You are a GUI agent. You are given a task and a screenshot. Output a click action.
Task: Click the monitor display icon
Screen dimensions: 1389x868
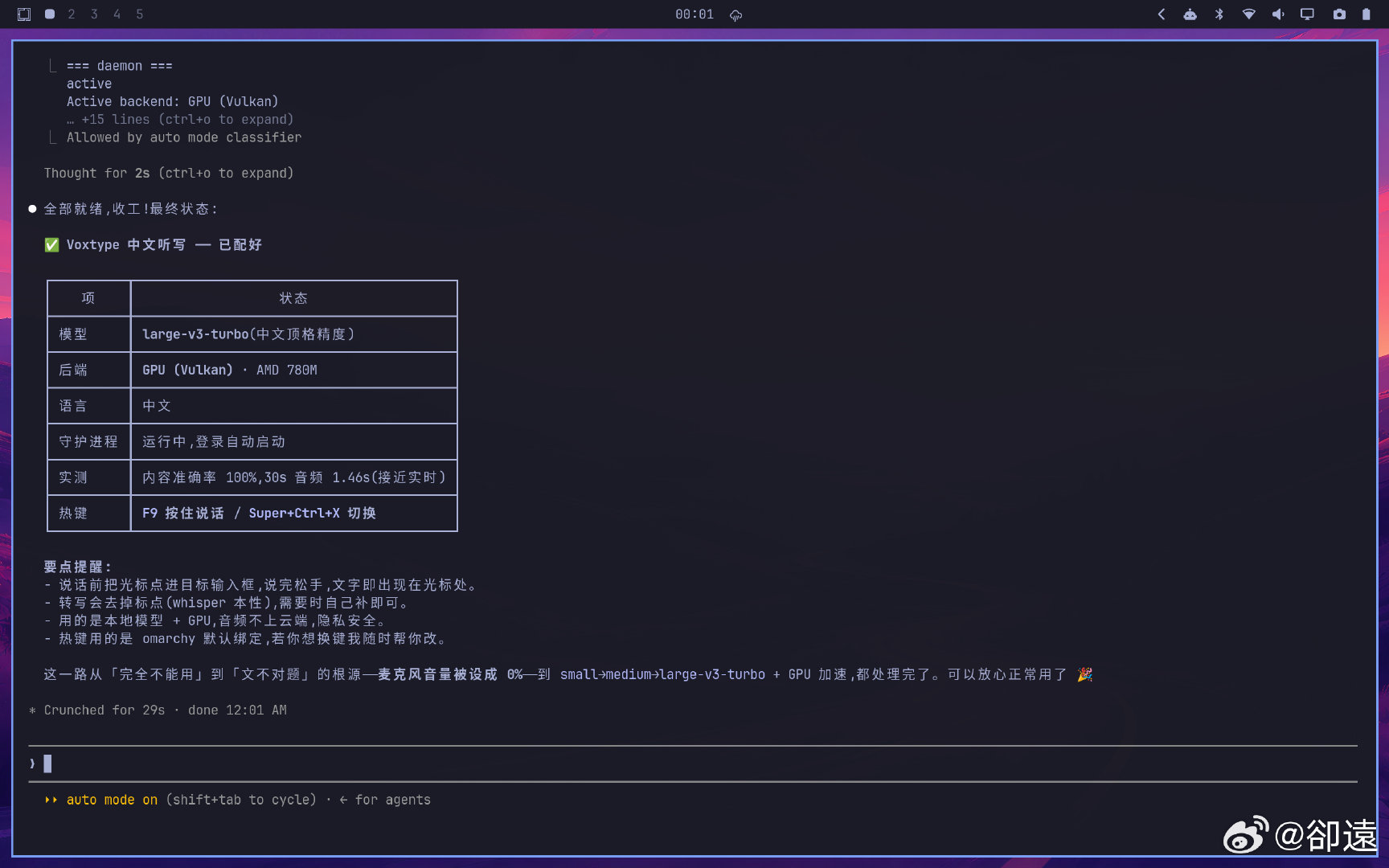(1308, 14)
